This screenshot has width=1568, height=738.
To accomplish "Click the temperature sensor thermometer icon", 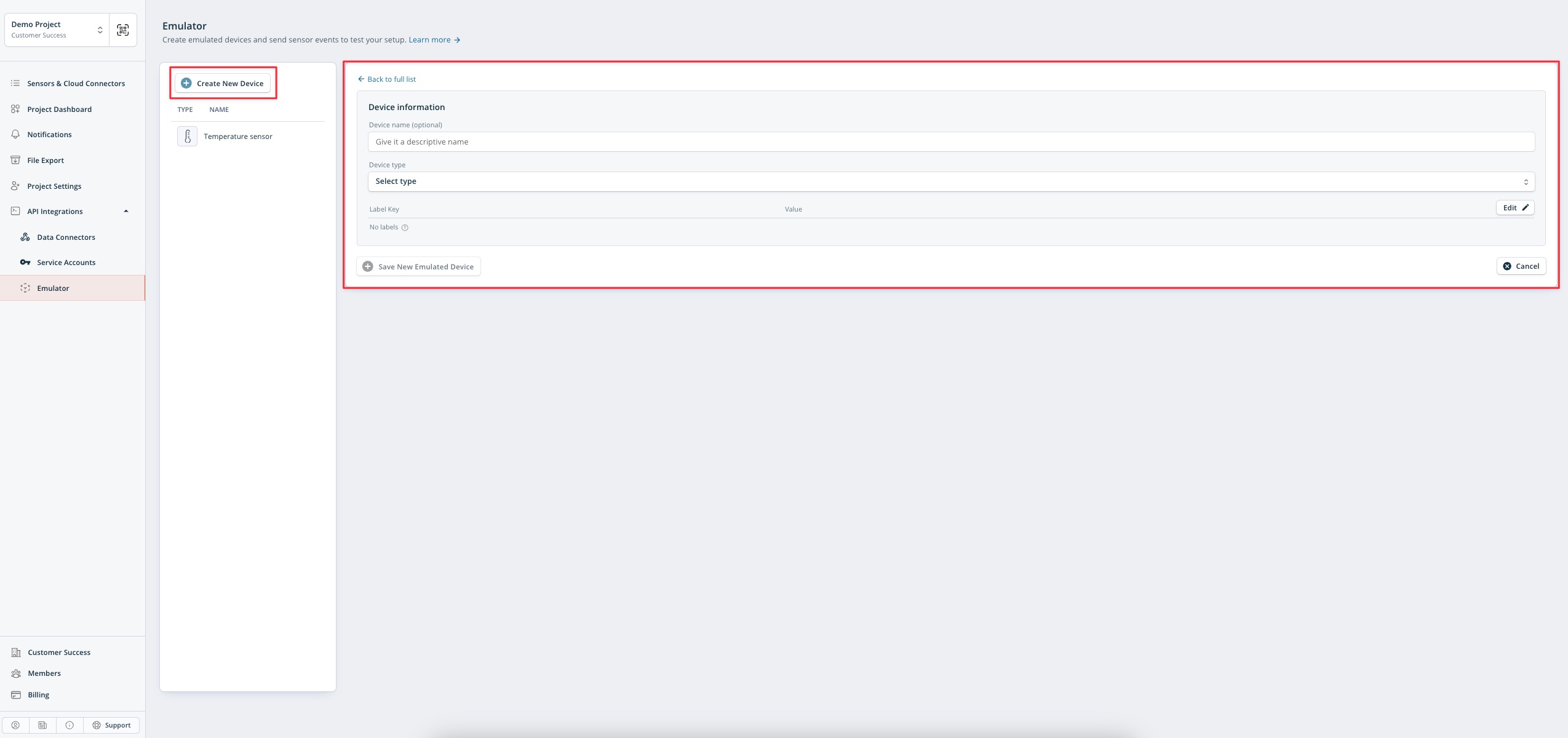I will click(187, 137).
